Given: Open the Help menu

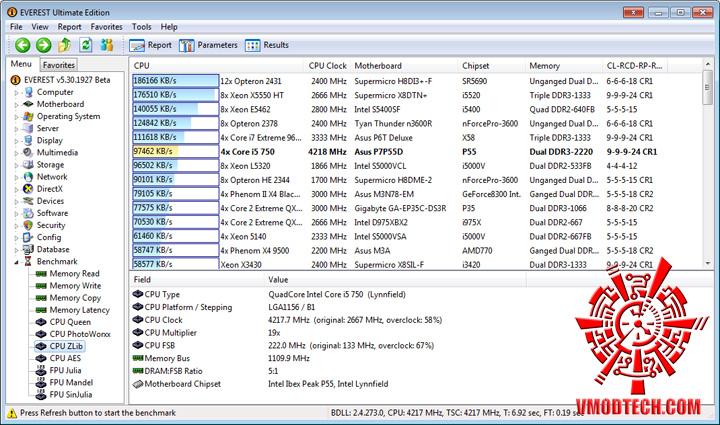Looking at the screenshot, I should [x=169, y=27].
